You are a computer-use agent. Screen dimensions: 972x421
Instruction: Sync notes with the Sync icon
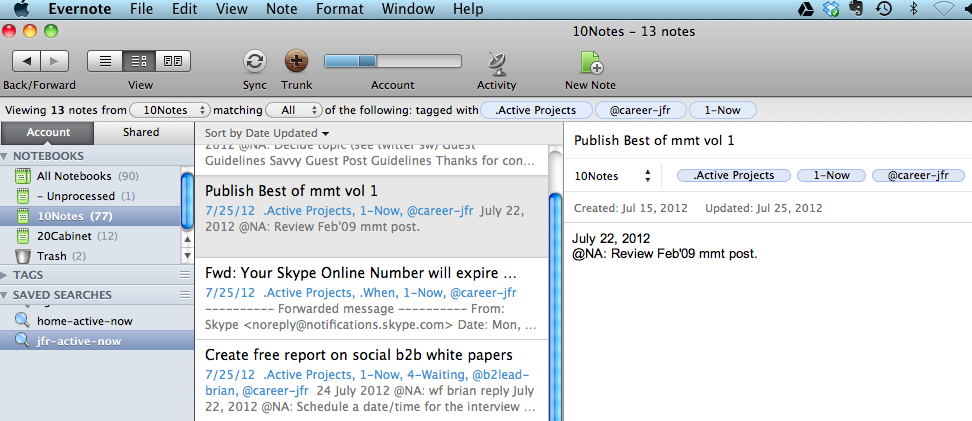coord(254,61)
